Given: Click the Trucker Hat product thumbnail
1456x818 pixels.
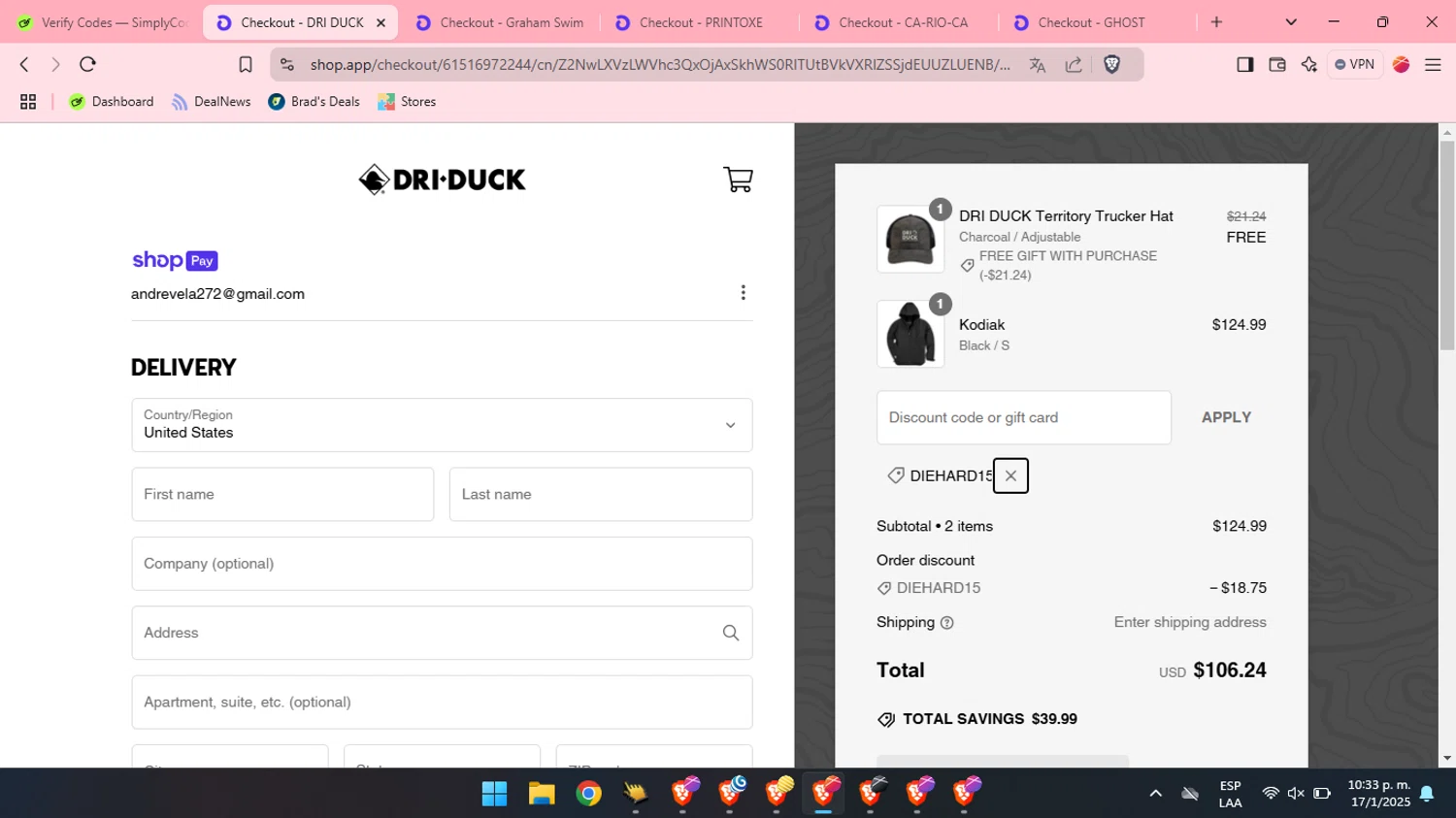Looking at the screenshot, I should coord(910,239).
